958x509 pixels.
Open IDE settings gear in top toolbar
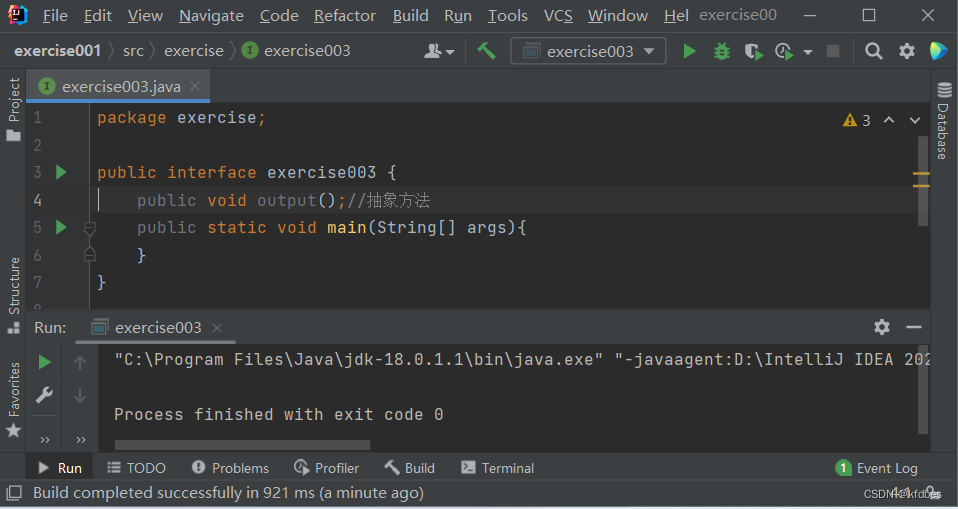906,51
